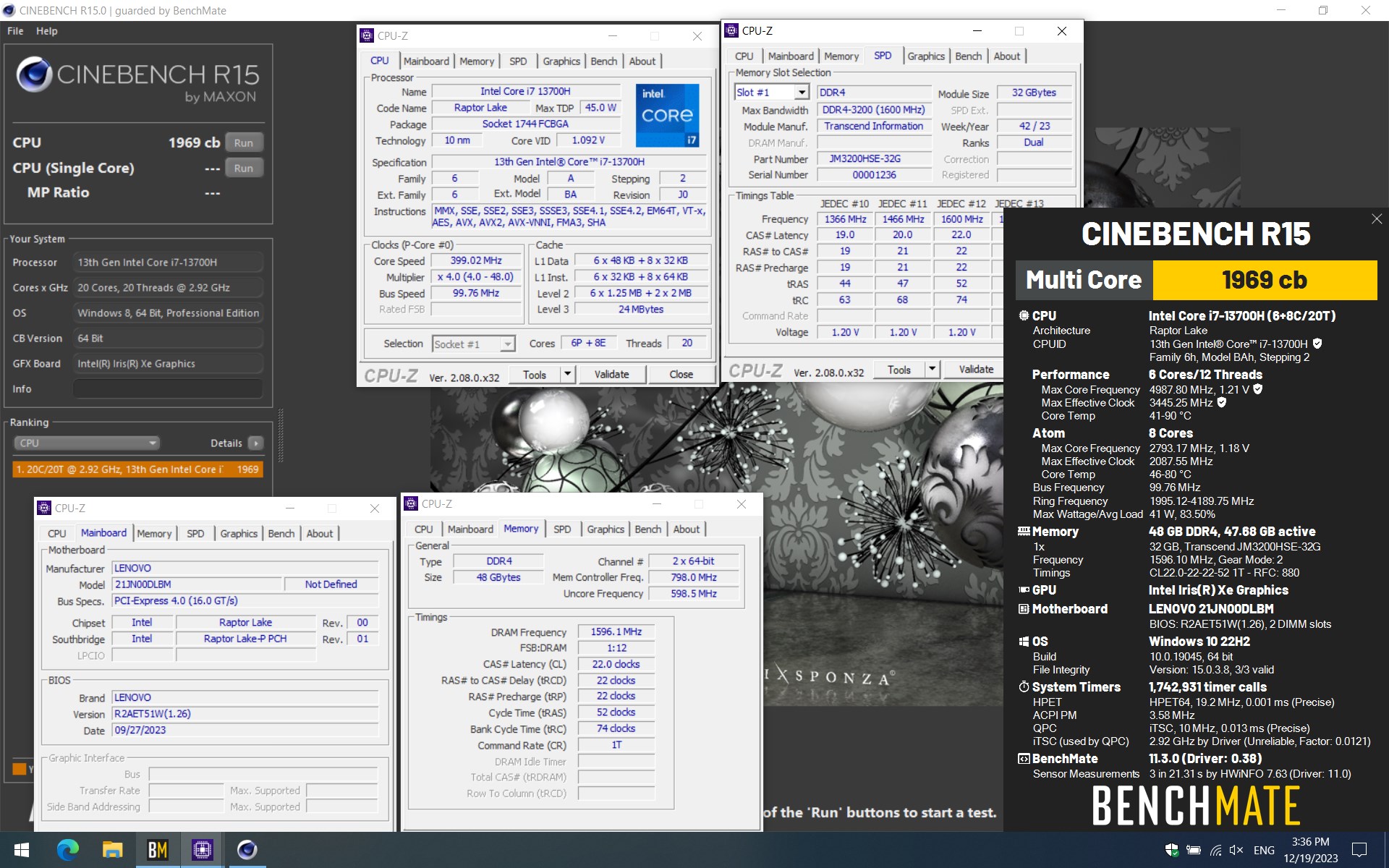Click the Info input field in Your System
1389x868 pixels.
pyautogui.click(x=168, y=388)
